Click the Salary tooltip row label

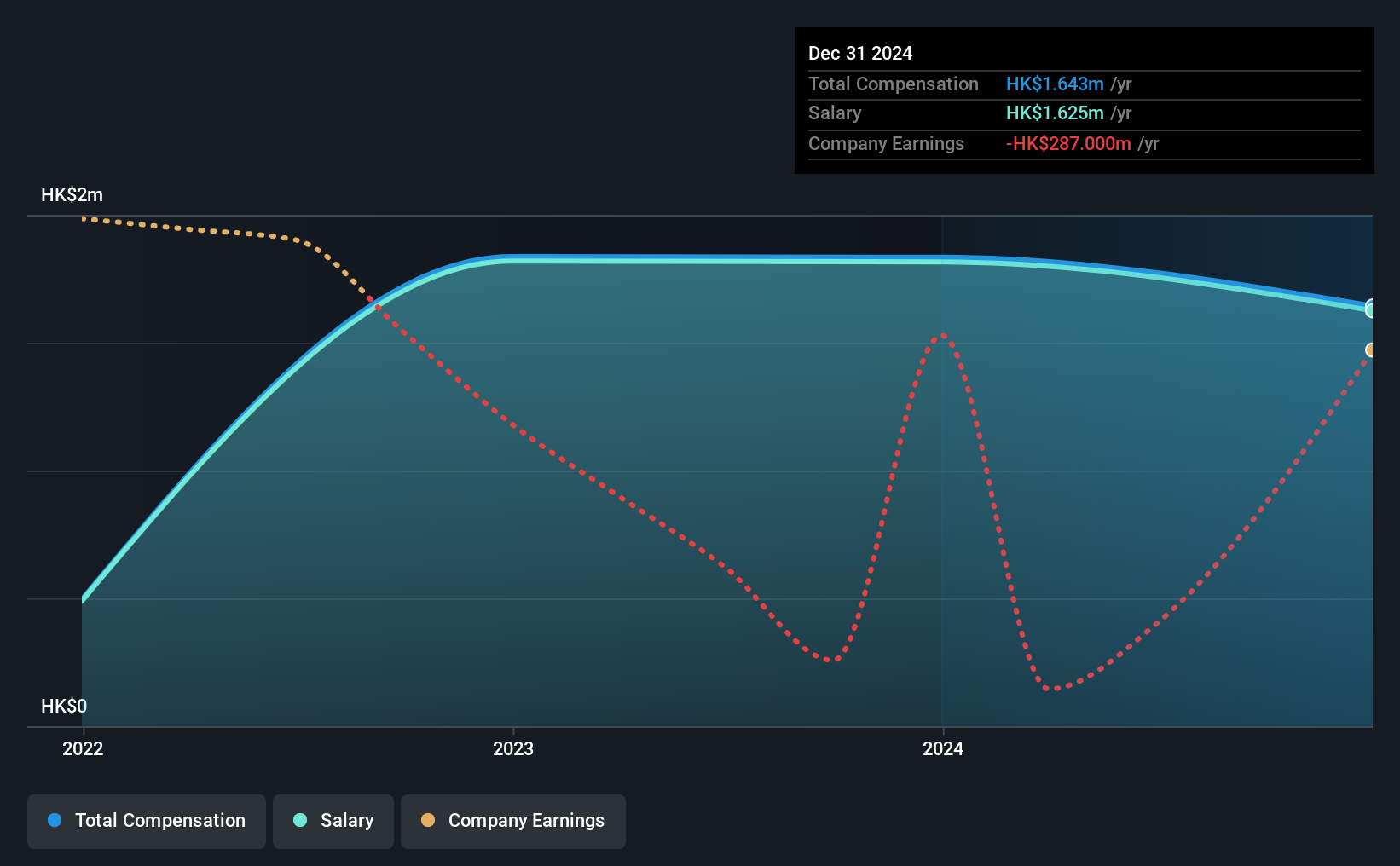(x=835, y=113)
